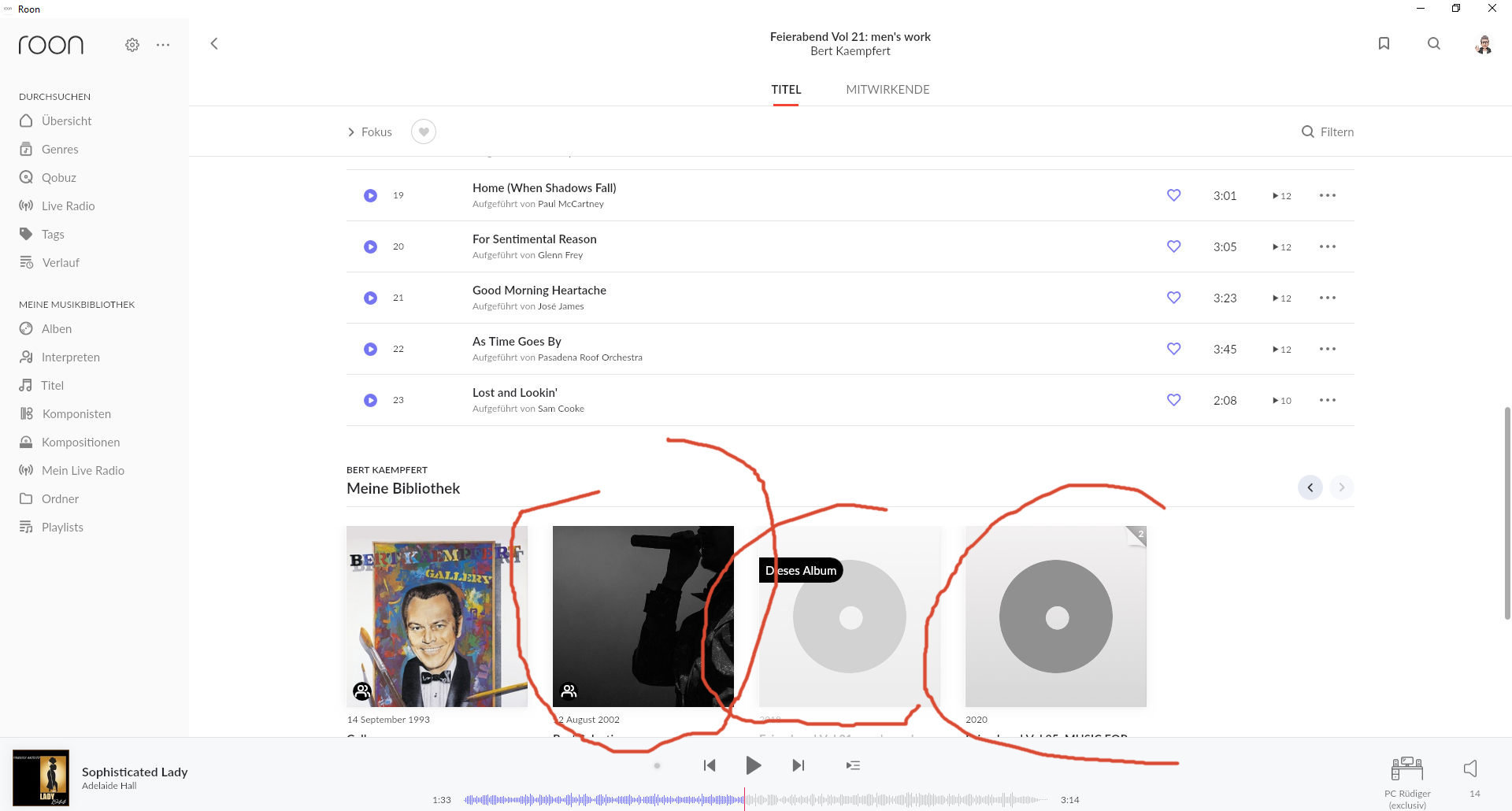1512x811 pixels.
Task: Open Alben in the music library
Action: tap(46, 328)
